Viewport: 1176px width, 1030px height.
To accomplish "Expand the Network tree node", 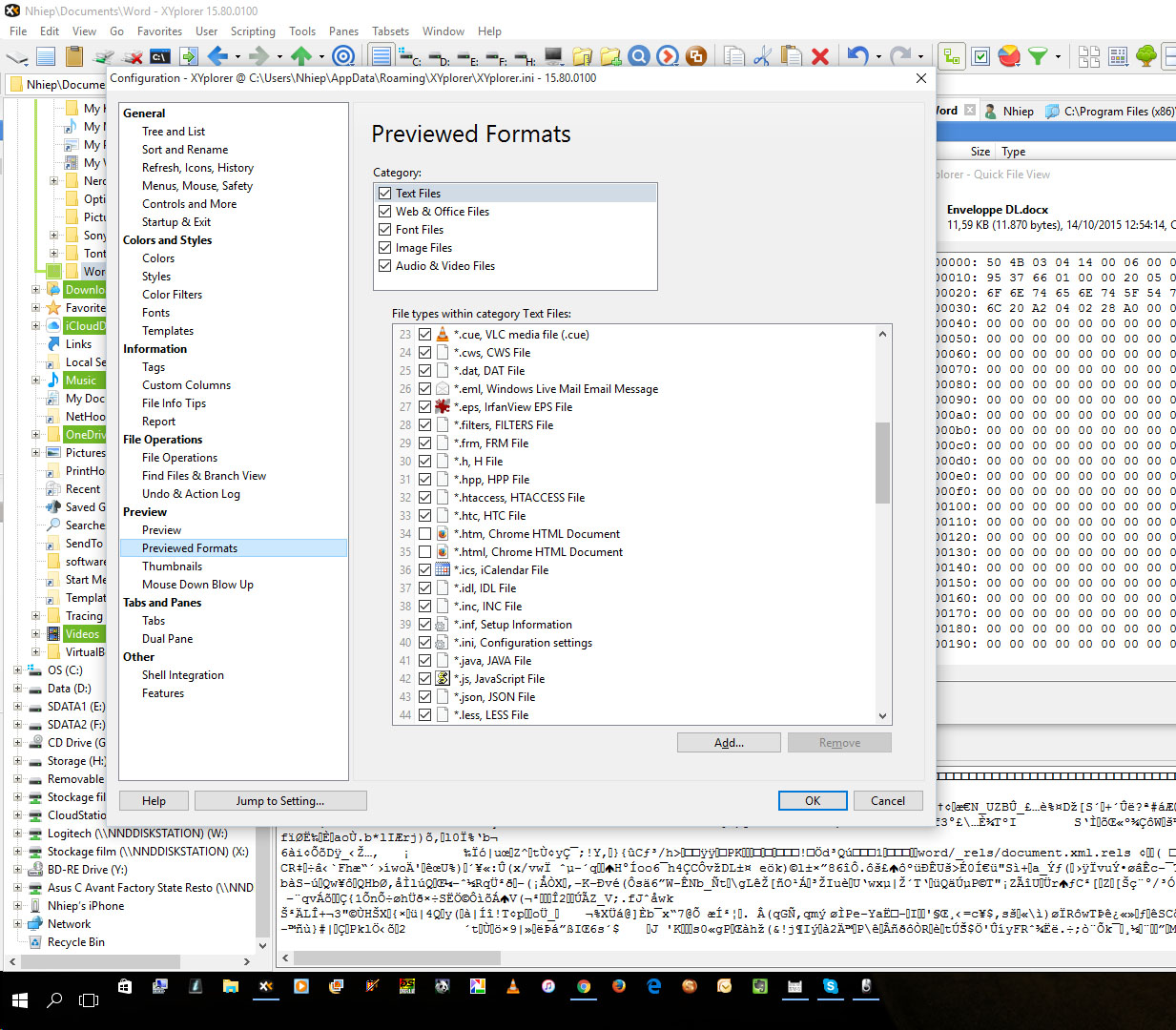I will [17, 924].
